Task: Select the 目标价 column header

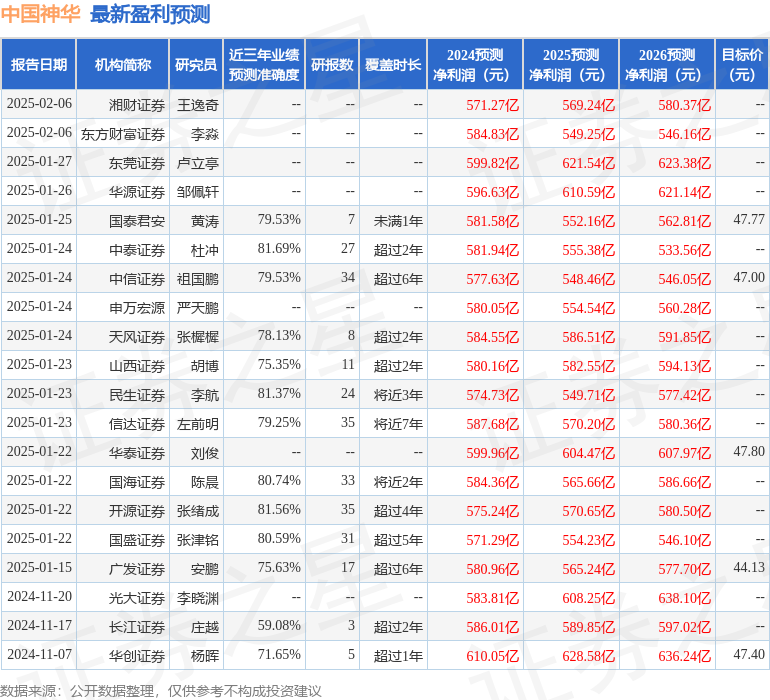Action: point(742,64)
